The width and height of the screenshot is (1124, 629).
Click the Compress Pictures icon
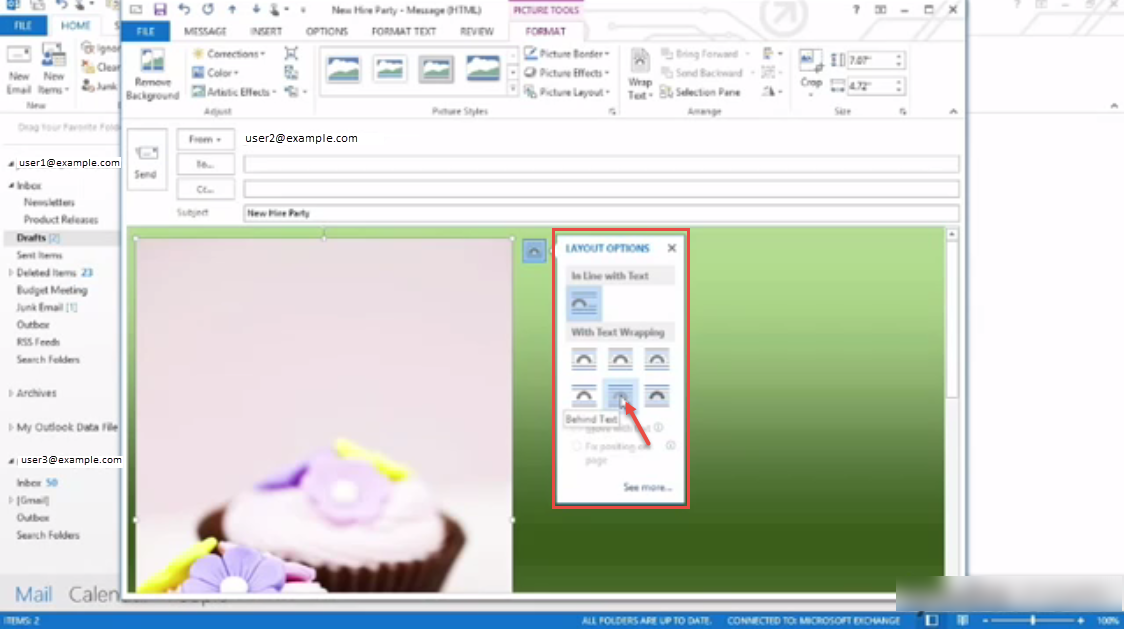pyautogui.click(x=291, y=54)
